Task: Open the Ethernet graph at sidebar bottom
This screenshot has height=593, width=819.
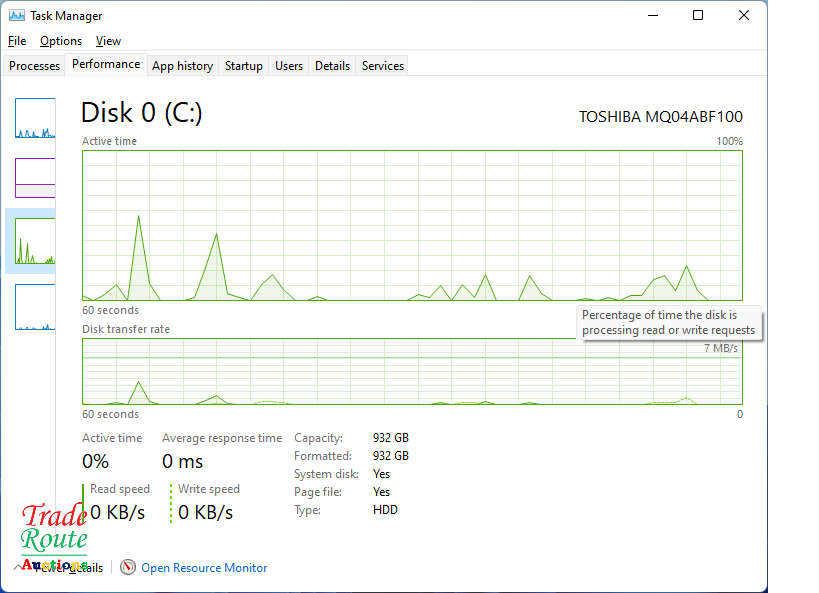Action: pos(35,303)
